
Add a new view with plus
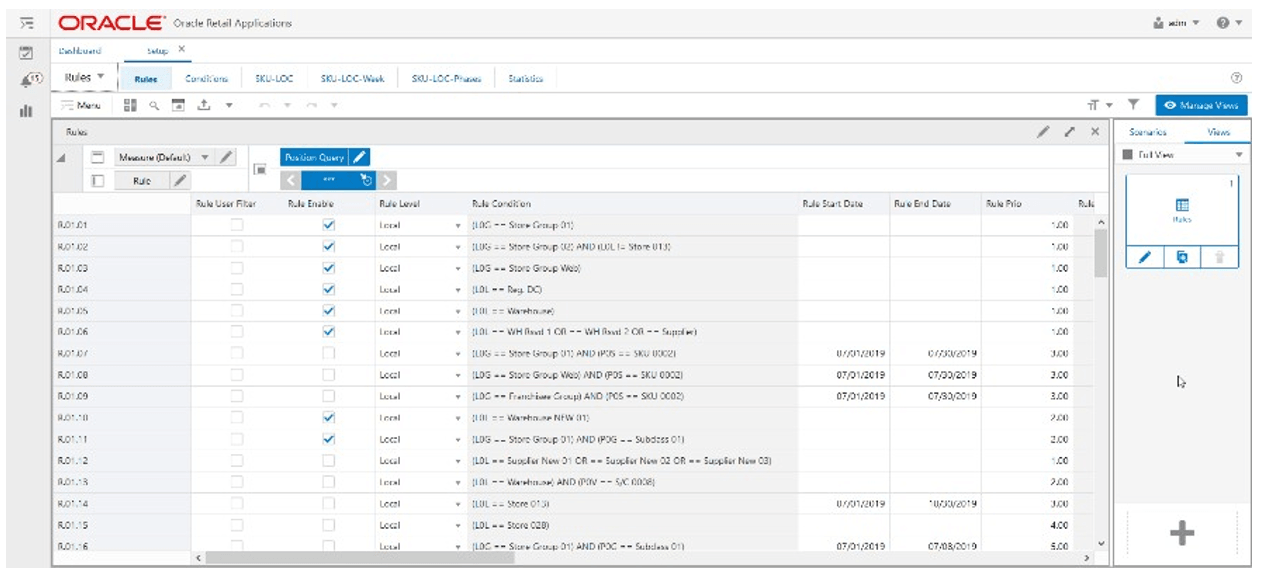(x=1182, y=534)
